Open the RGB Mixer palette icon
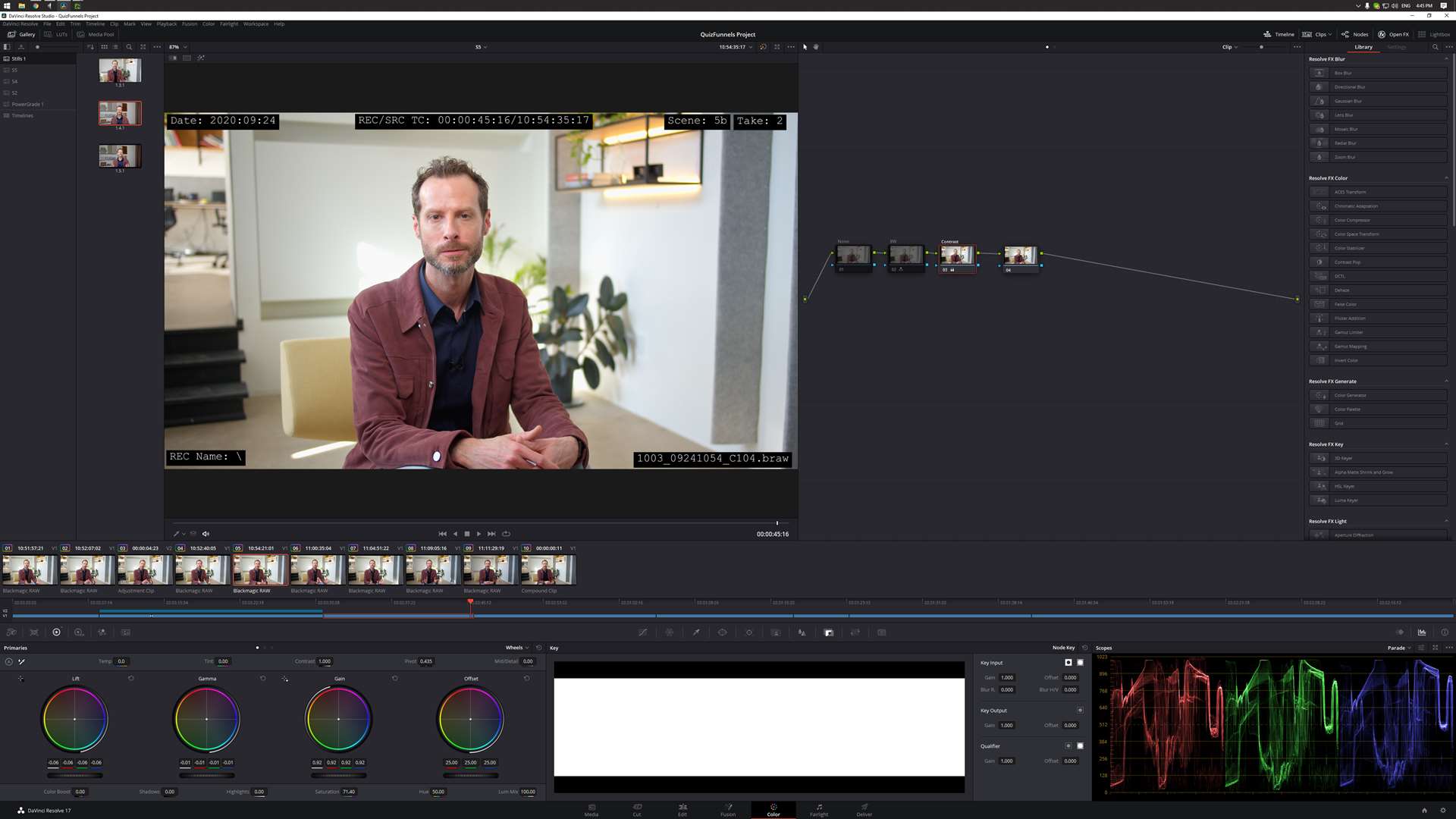 click(102, 632)
